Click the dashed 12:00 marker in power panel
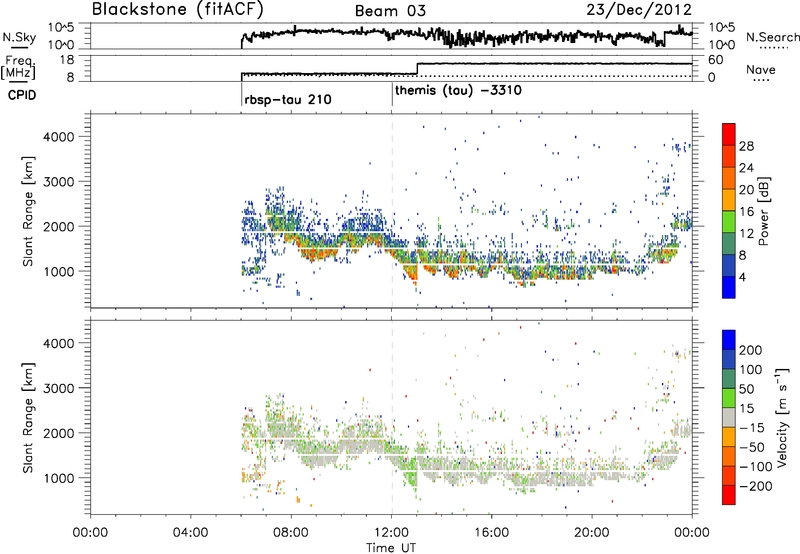This screenshot has width=800, height=554. click(392, 210)
